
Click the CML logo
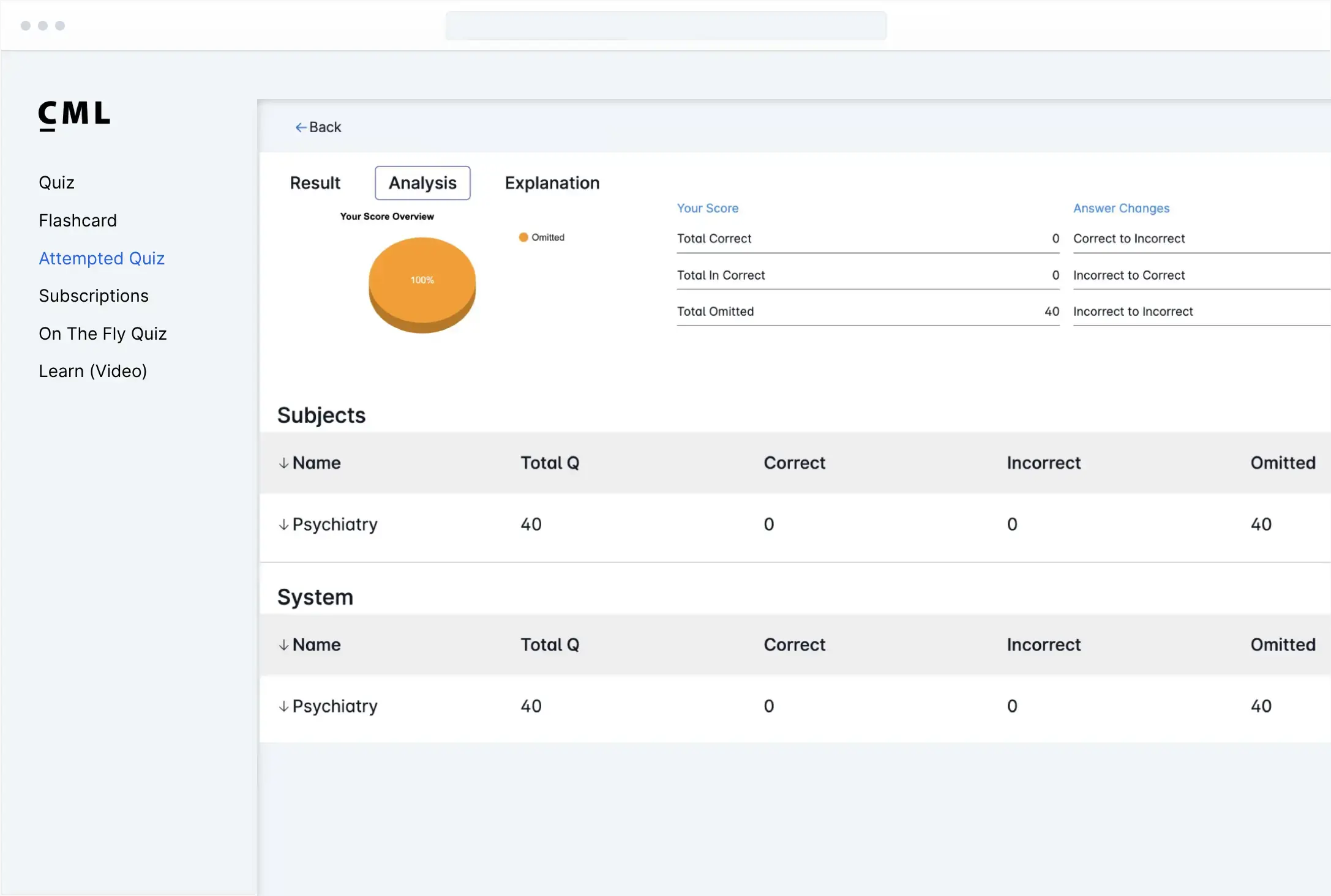tap(74, 115)
